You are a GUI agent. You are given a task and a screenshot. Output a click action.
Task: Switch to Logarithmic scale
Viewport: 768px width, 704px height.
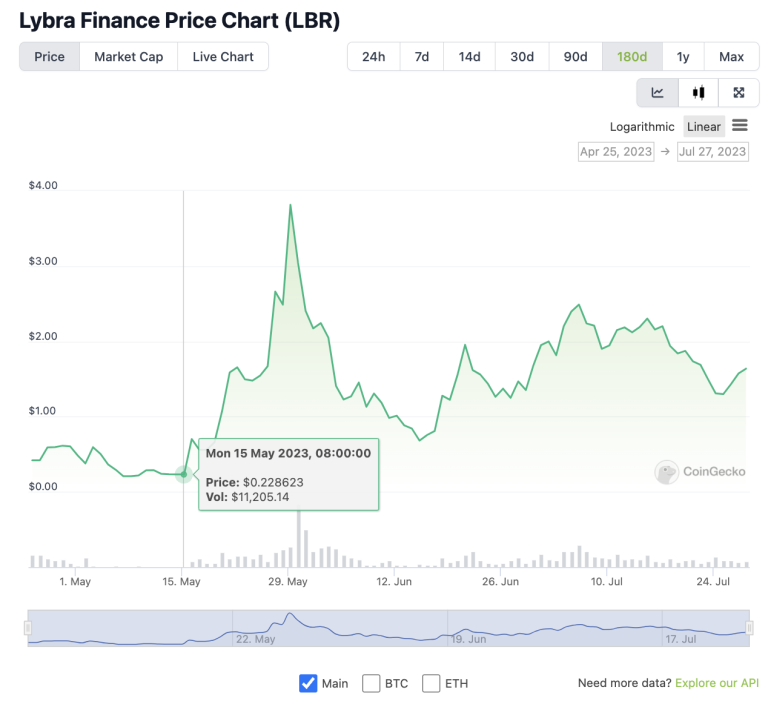tap(642, 127)
